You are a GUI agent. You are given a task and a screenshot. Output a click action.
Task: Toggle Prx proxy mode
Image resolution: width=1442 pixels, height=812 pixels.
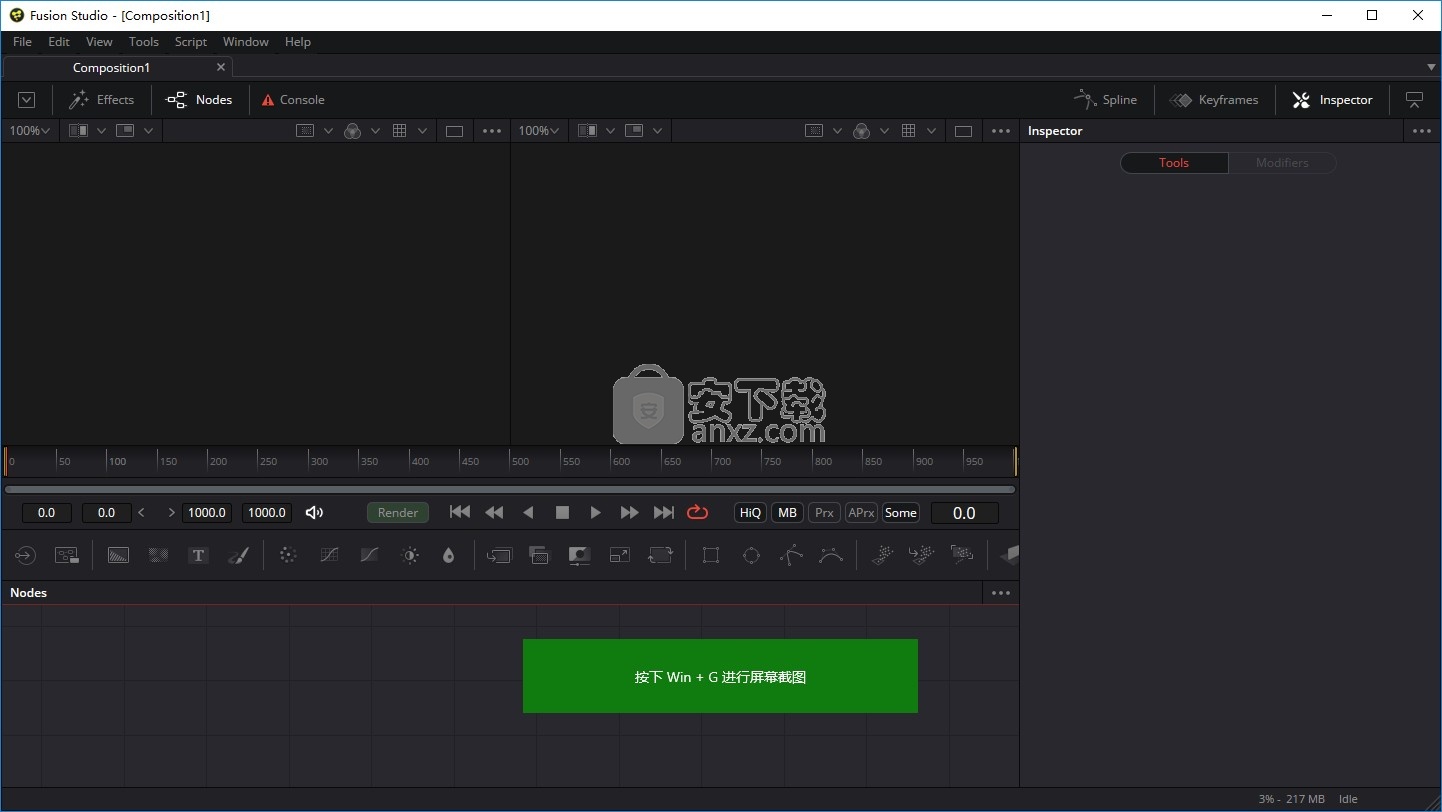(824, 513)
